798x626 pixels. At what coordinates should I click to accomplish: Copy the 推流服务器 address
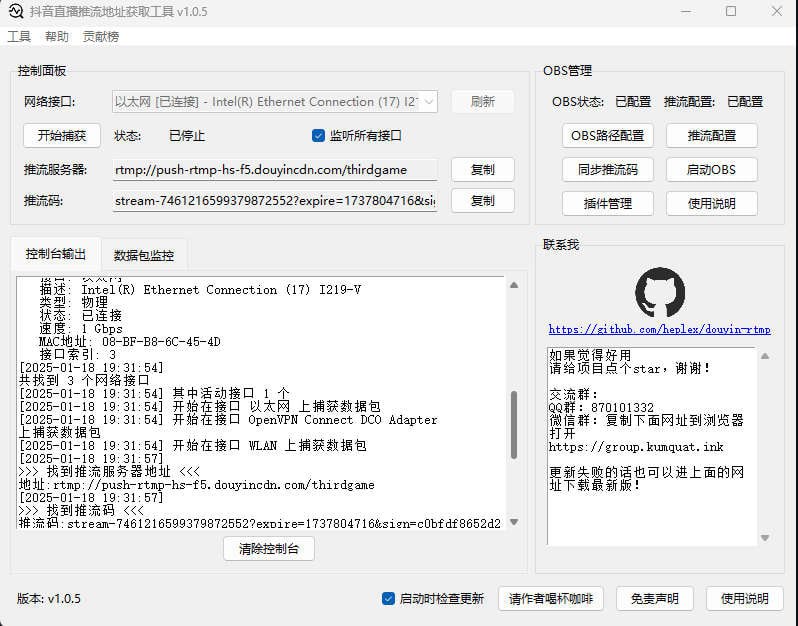tap(482, 170)
